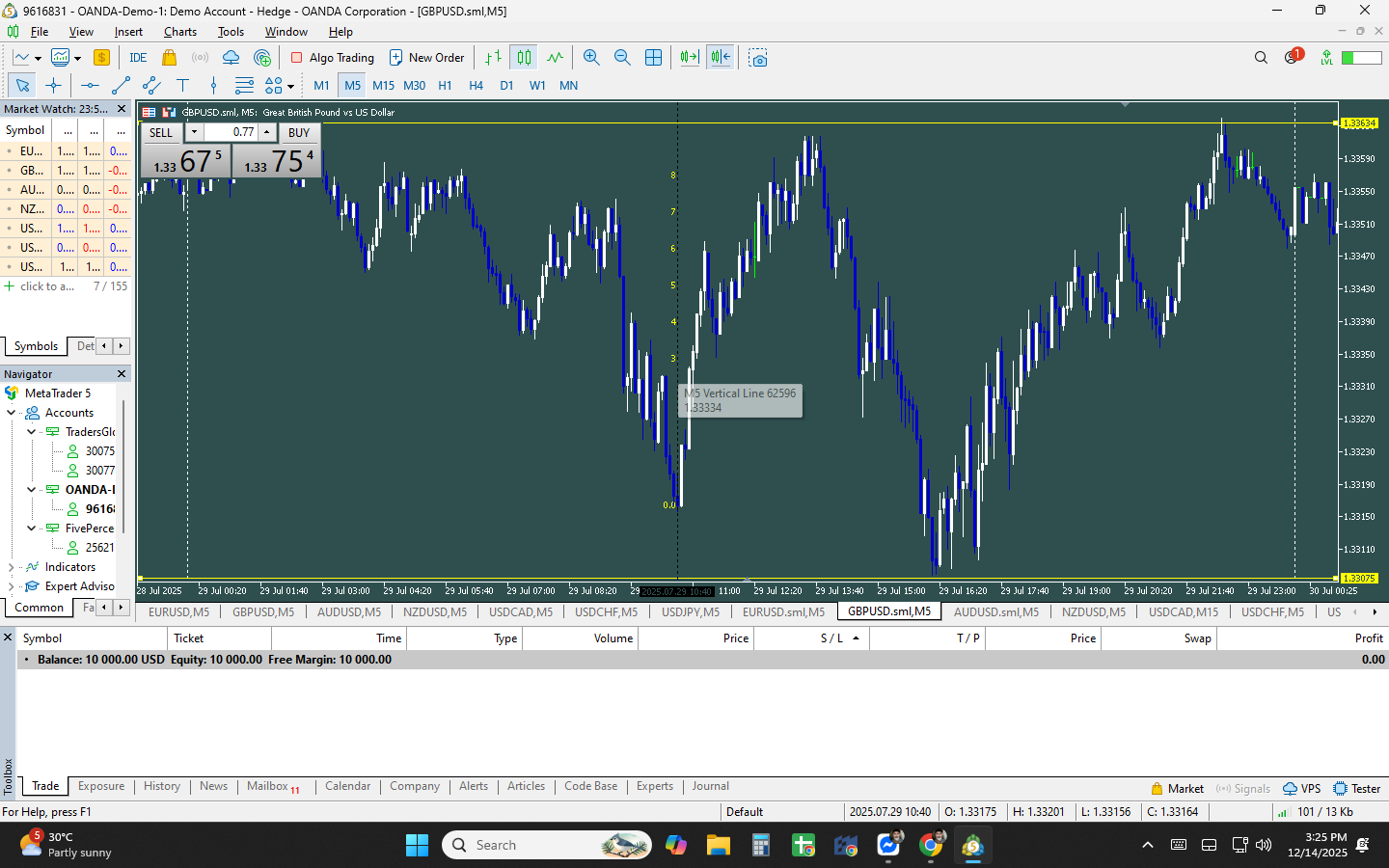Open the New Order dialog
The height and width of the screenshot is (868, 1389).
tap(426, 58)
